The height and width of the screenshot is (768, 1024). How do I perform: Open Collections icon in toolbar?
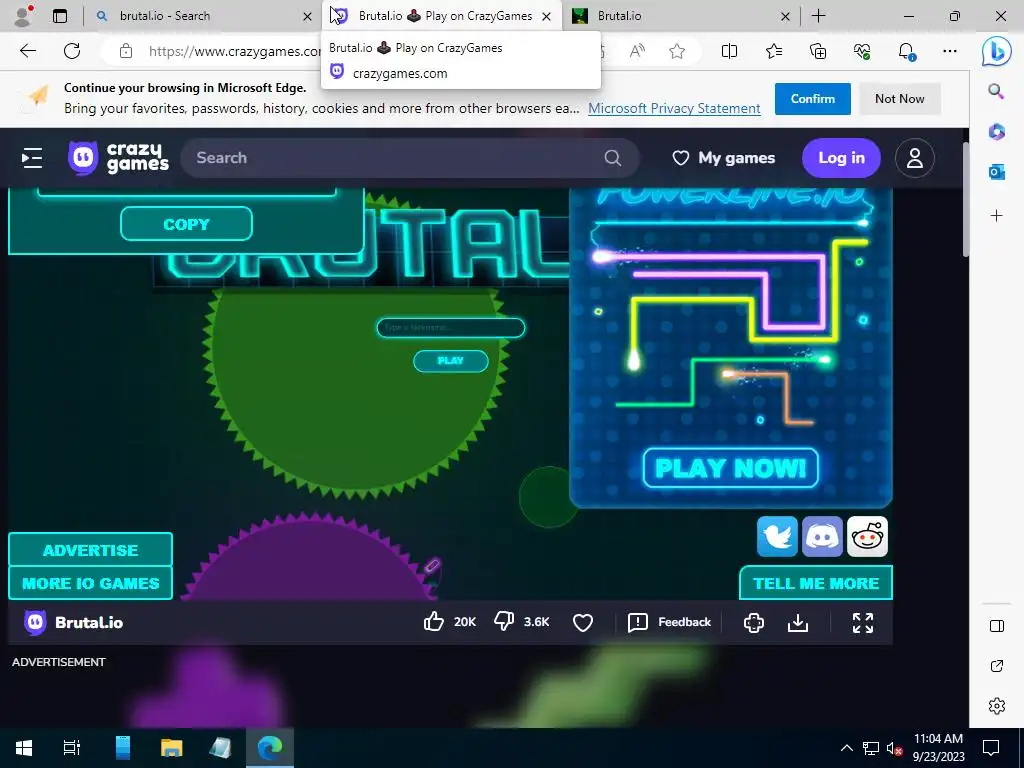coord(818,51)
